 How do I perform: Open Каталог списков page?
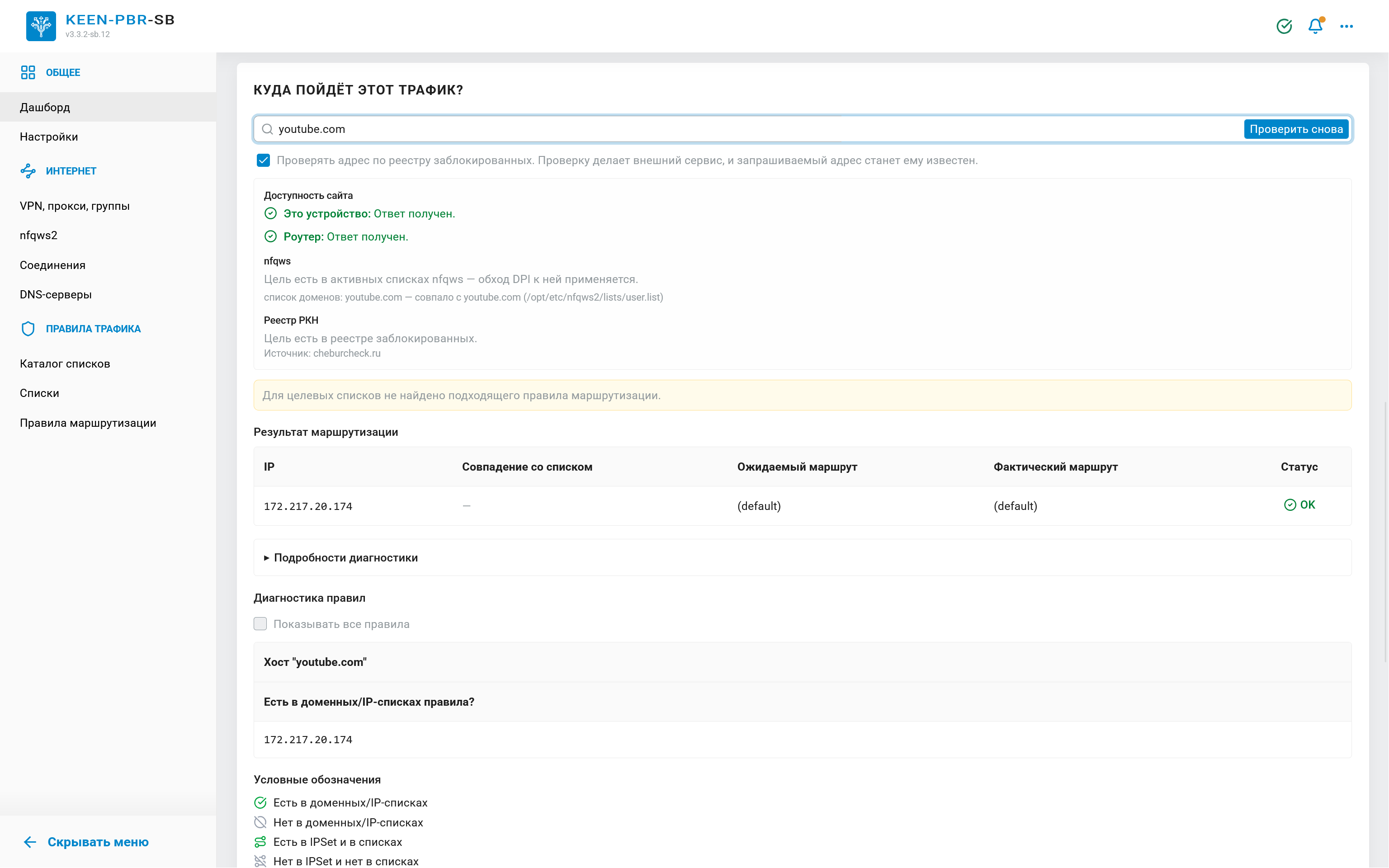point(108,364)
